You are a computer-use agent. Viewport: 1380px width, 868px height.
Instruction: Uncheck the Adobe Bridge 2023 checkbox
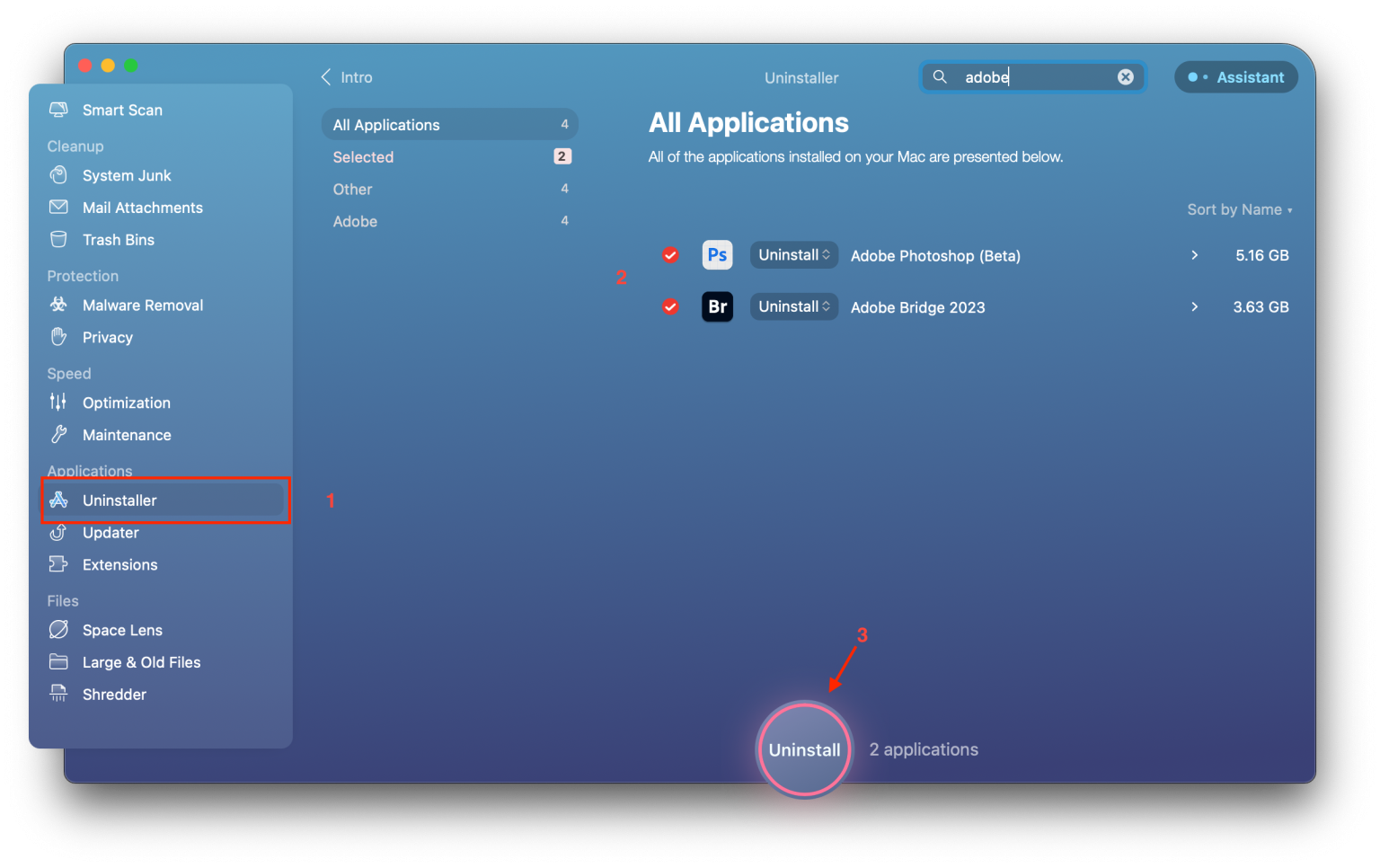(670, 307)
